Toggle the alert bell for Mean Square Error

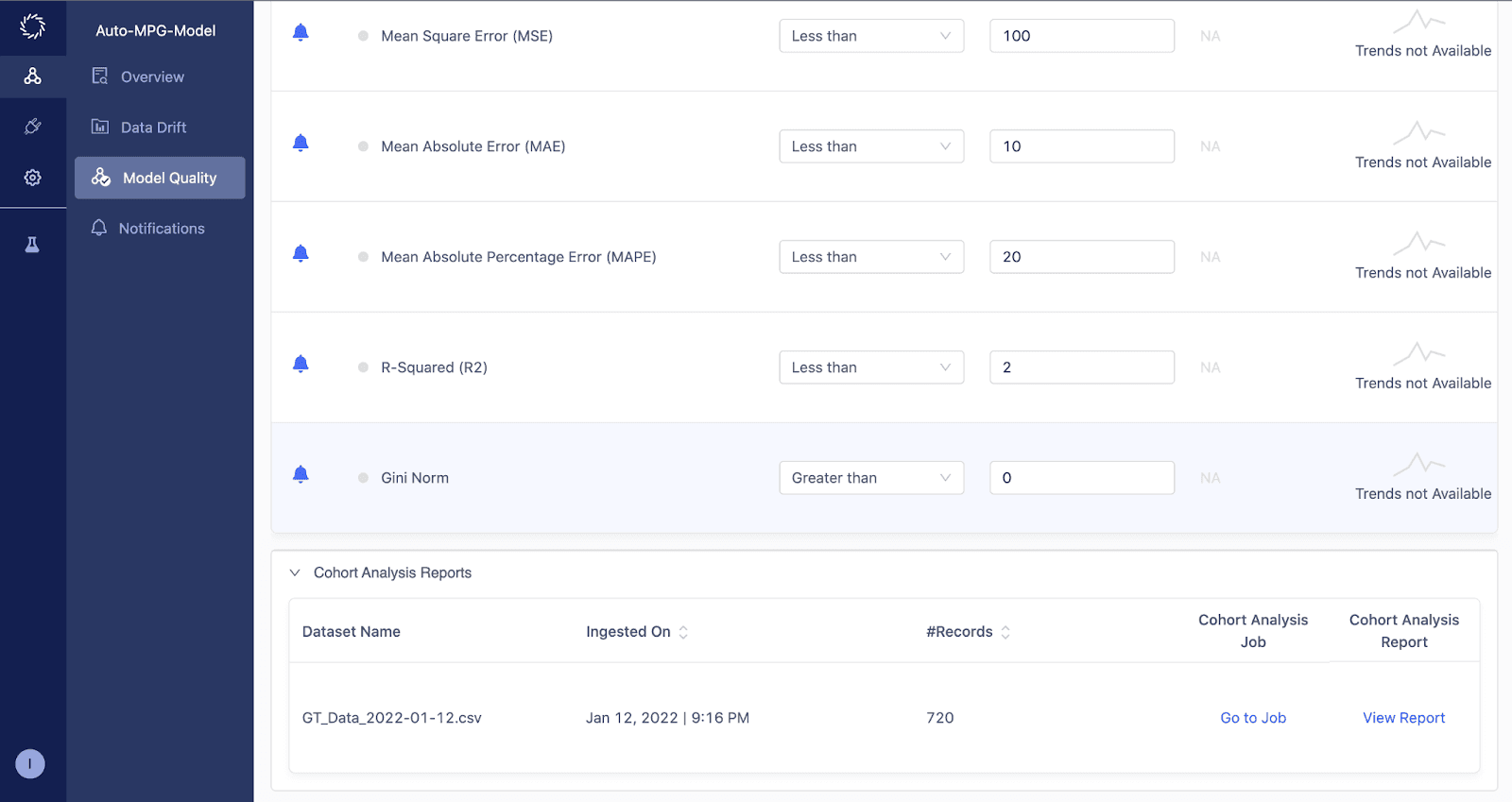click(301, 33)
